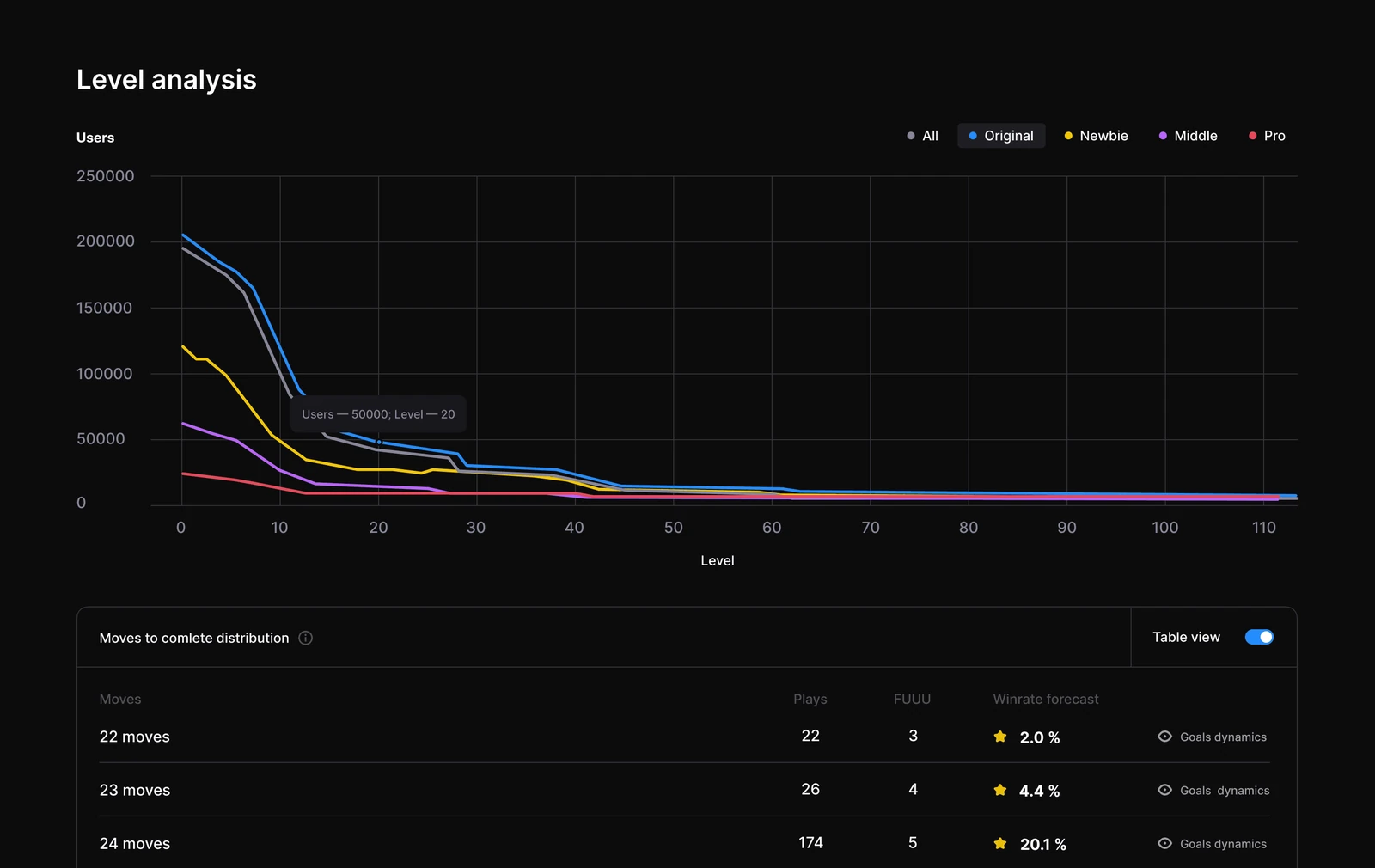
Task: Toggle the Middle series in legend
Action: point(1188,136)
